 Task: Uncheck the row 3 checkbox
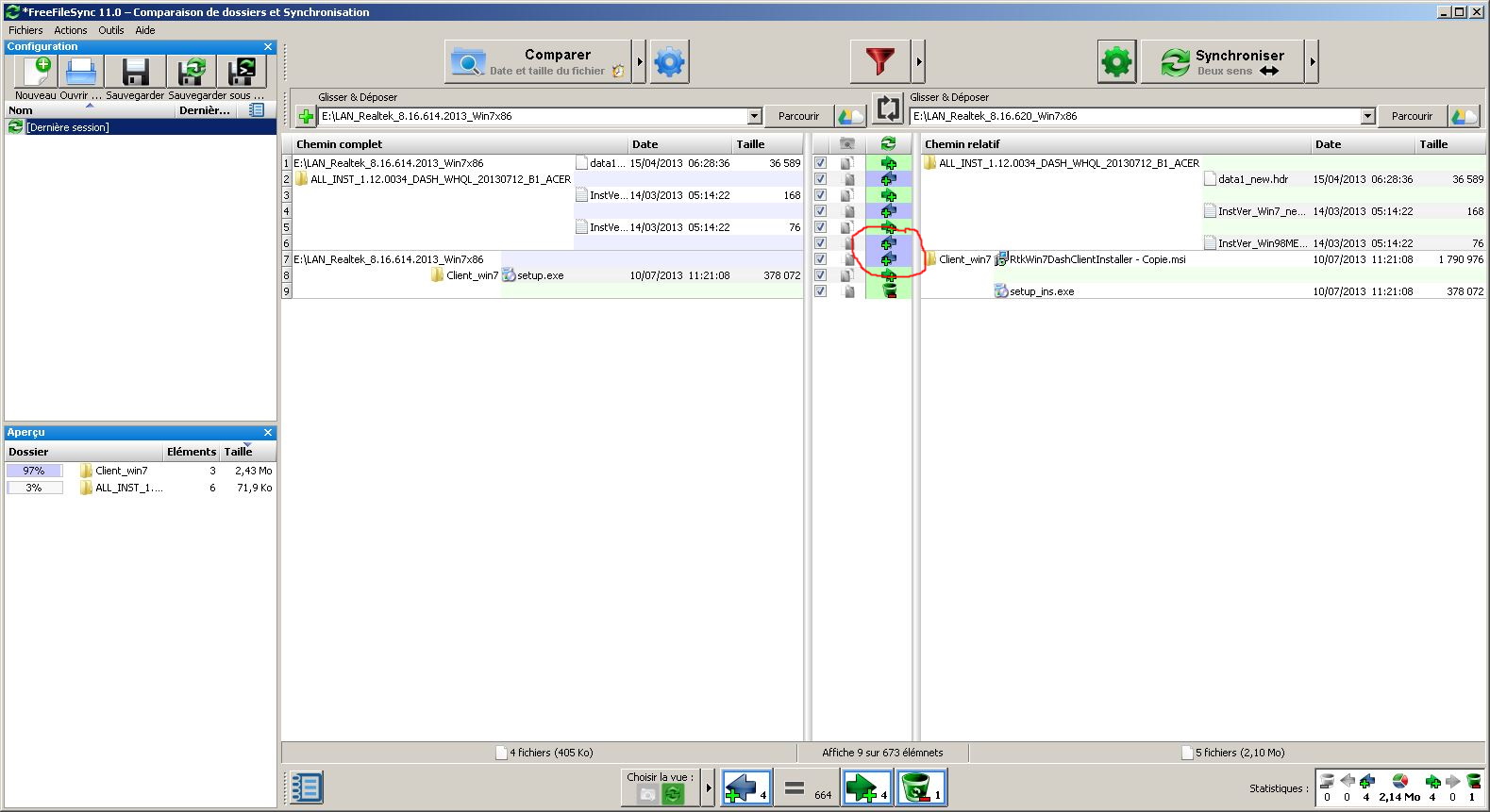pyautogui.click(x=820, y=195)
